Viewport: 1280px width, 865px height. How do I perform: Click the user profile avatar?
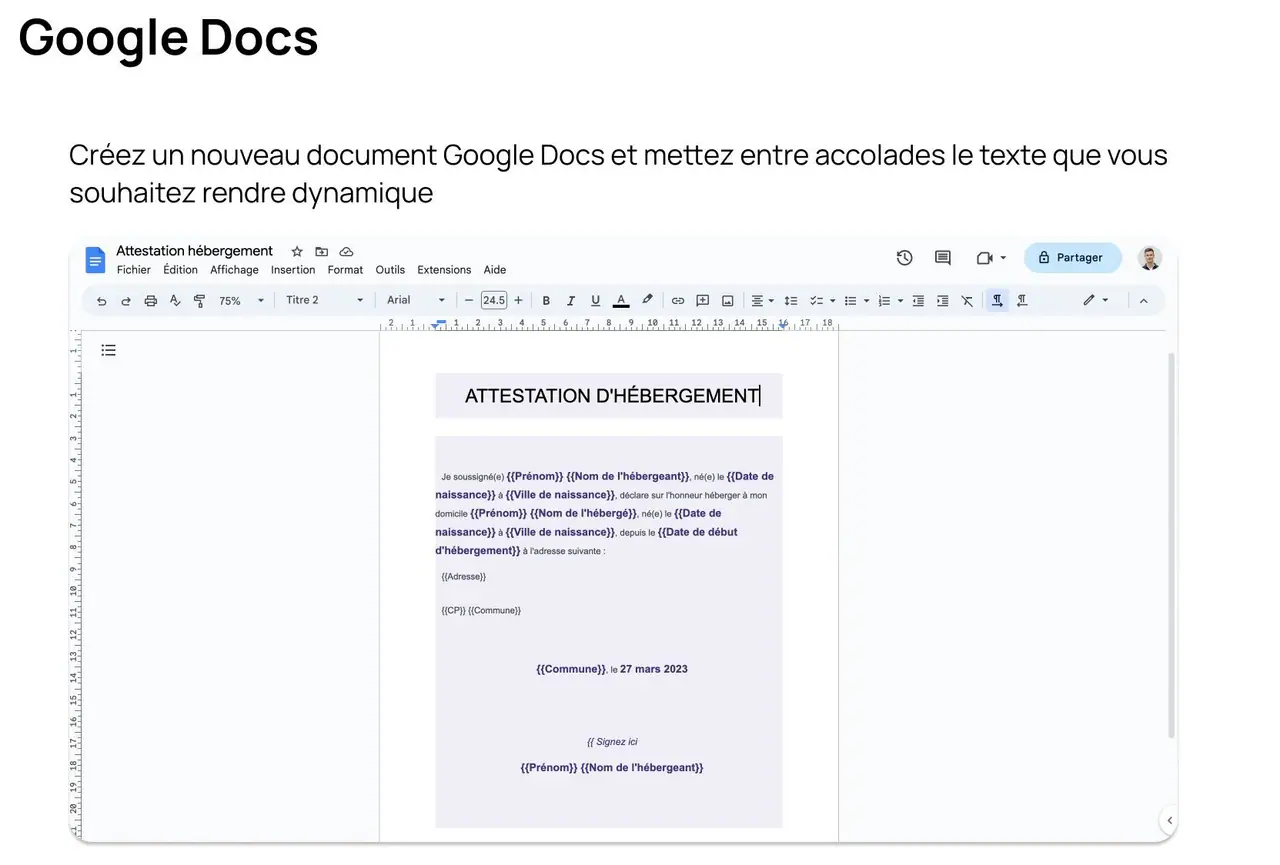point(1150,258)
